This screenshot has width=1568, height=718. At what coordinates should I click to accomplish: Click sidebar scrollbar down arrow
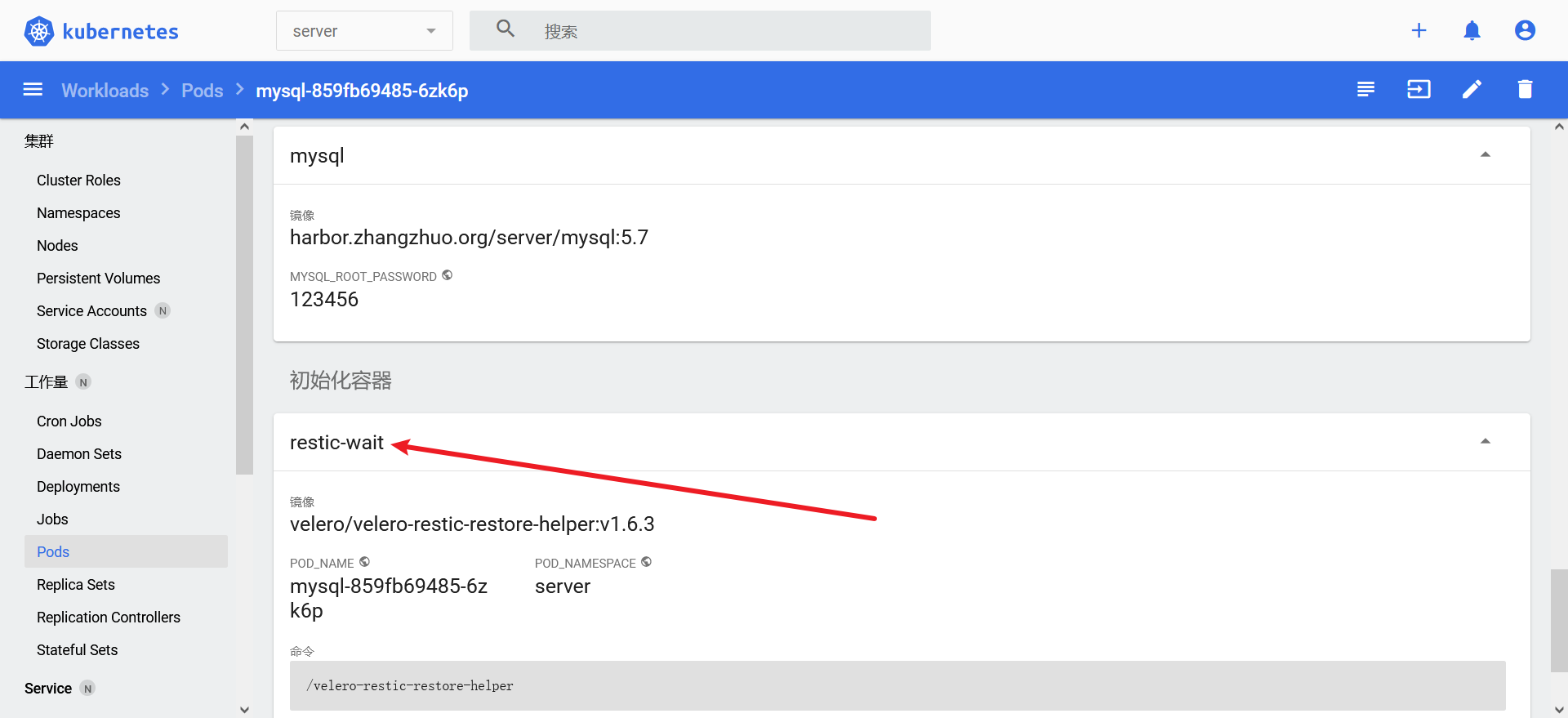(x=244, y=710)
